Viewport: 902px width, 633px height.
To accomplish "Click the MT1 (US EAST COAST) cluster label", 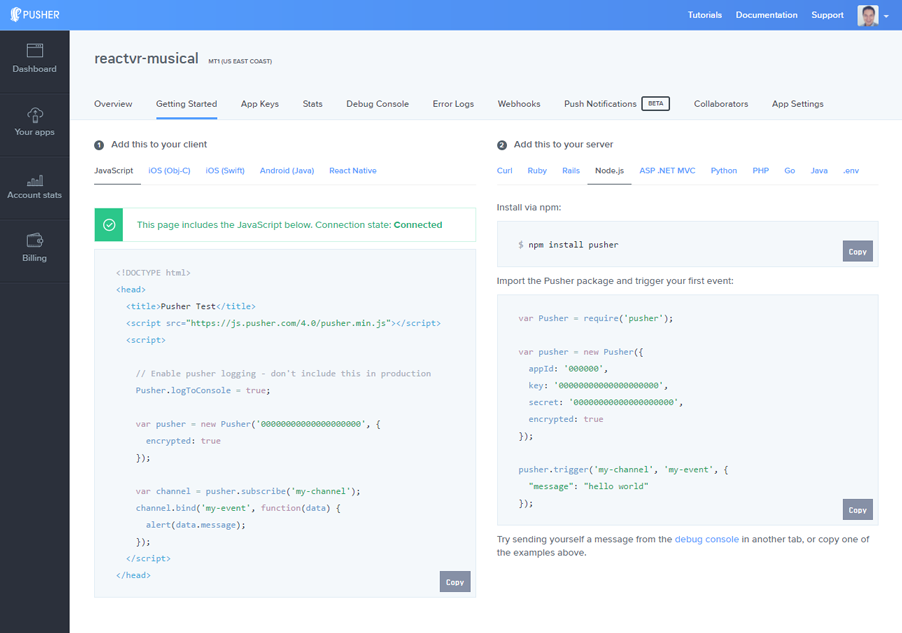I will coord(240,61).
